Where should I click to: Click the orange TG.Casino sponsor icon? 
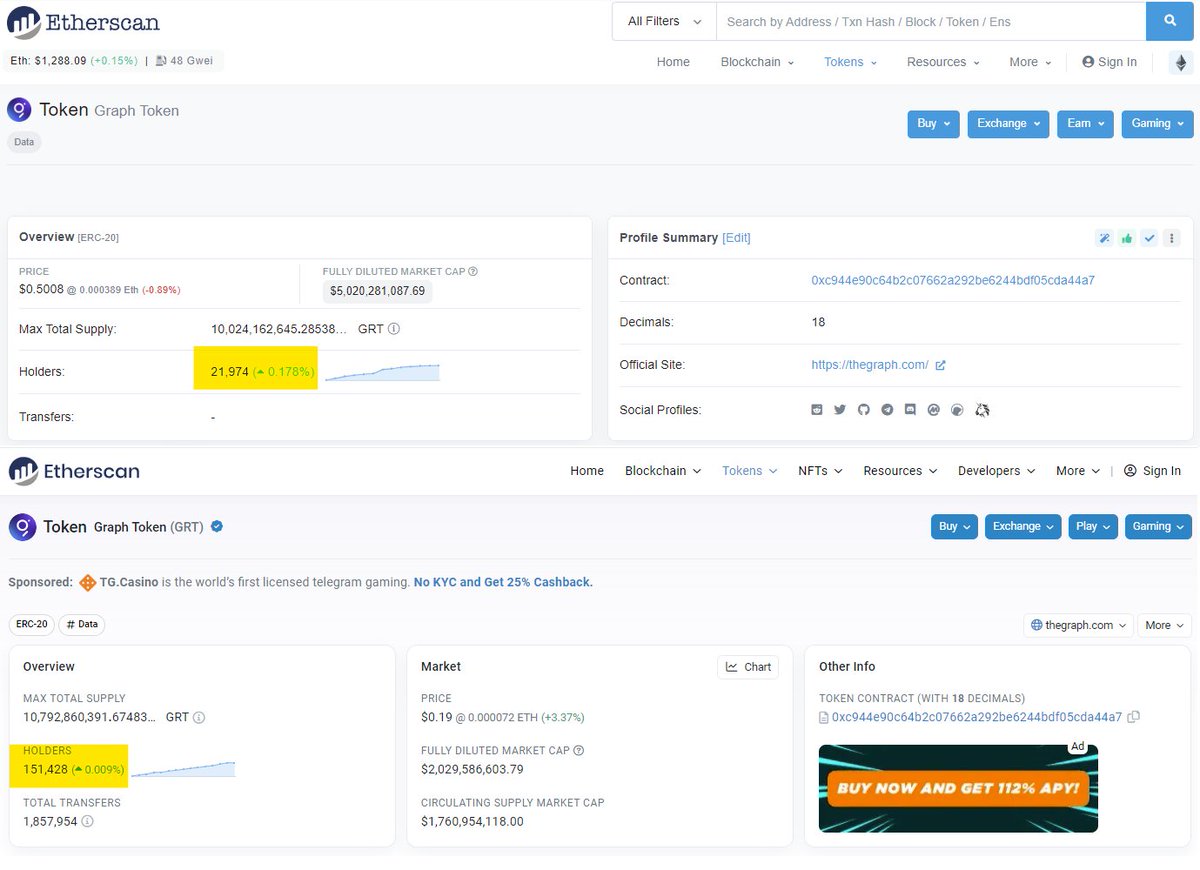point(88,582)
